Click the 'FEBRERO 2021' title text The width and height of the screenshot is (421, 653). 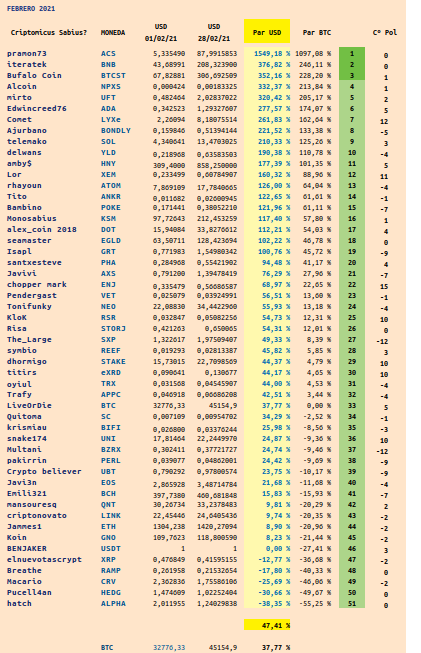(x=31, y=8)
